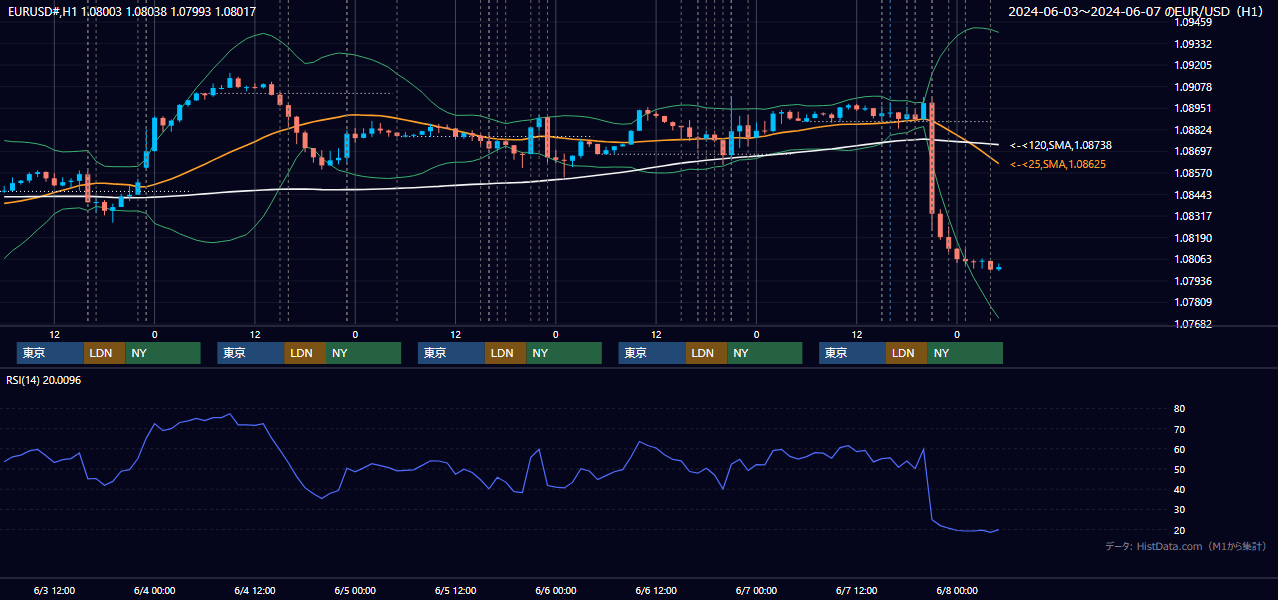This screenshot has width=1278, height=600.
Task: Click the 6/7 12:00 time axis label
Action: [x=857, y=590]
